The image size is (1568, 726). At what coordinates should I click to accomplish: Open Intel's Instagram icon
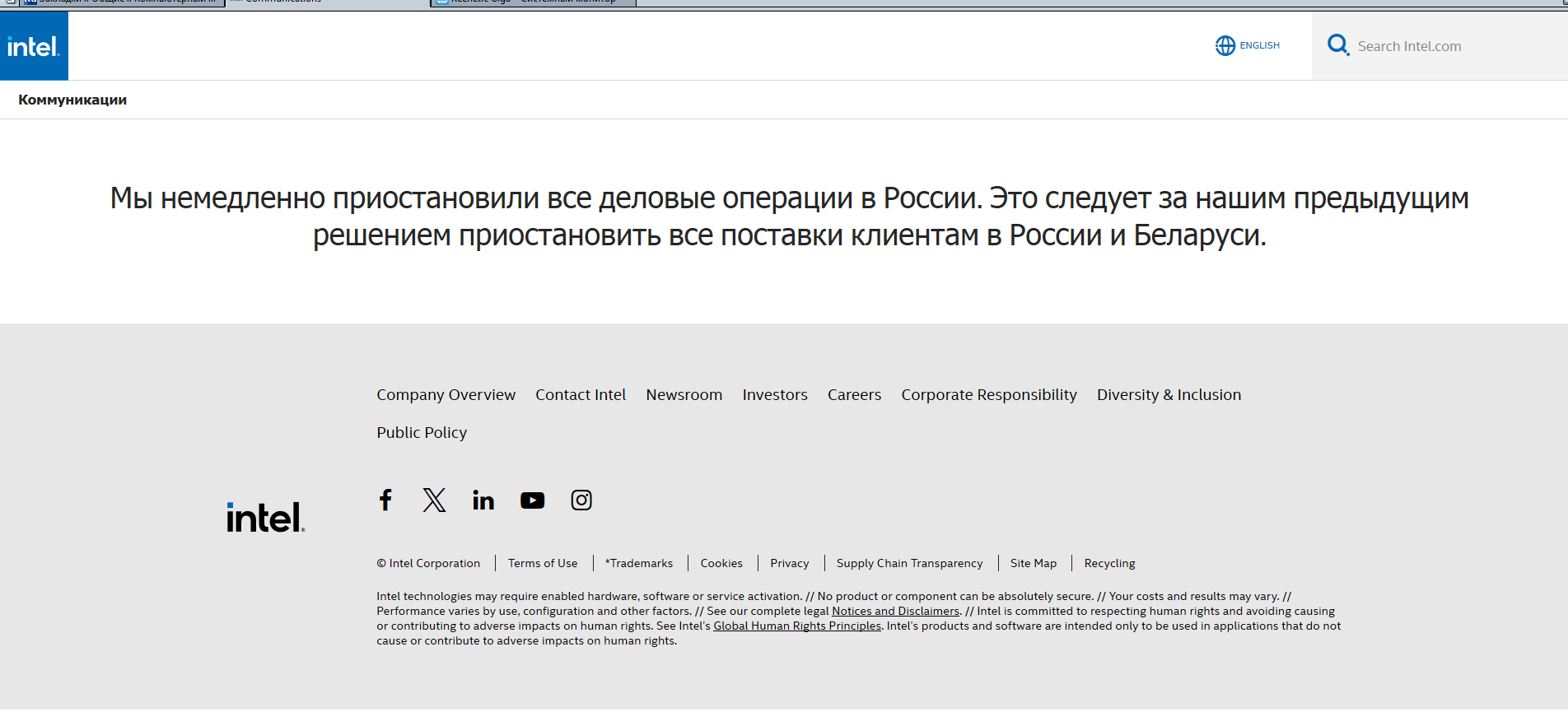pos(581,500)
